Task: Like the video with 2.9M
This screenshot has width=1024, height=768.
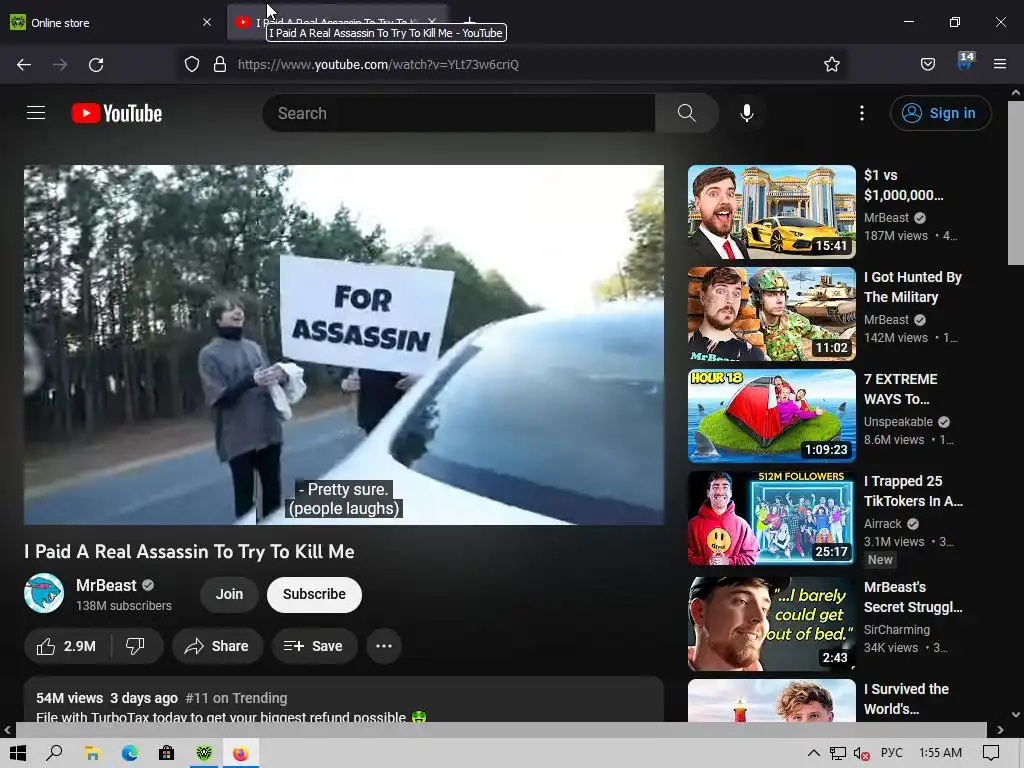Action: point(67,646)
